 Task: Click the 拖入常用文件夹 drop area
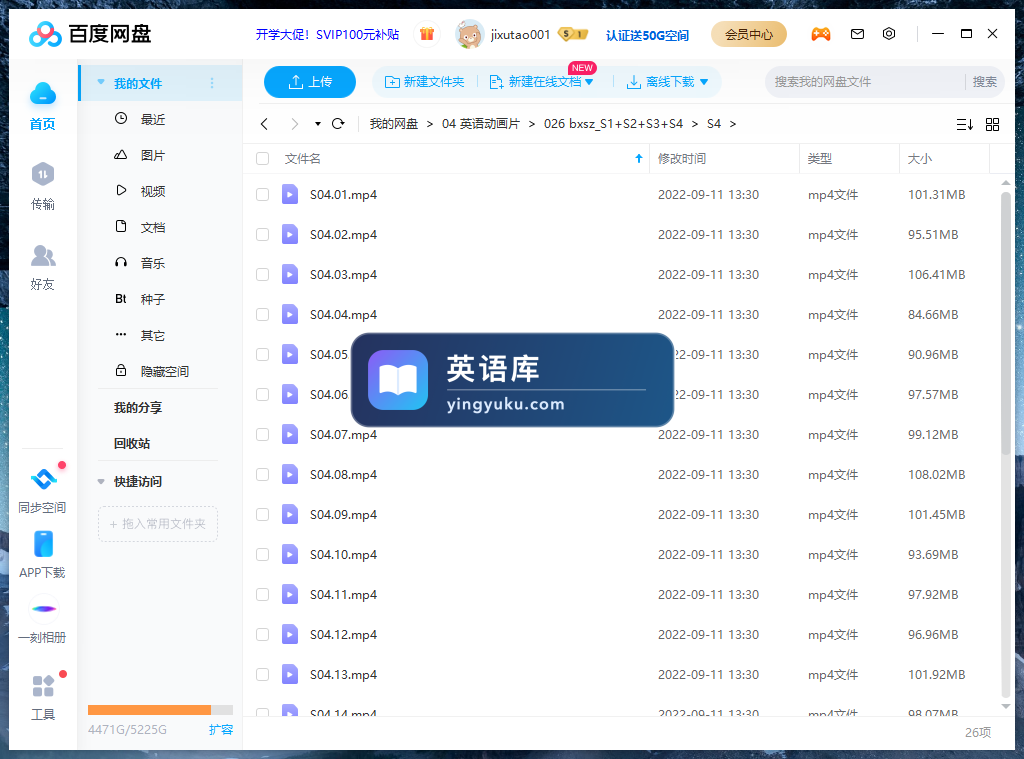point(158,524)
